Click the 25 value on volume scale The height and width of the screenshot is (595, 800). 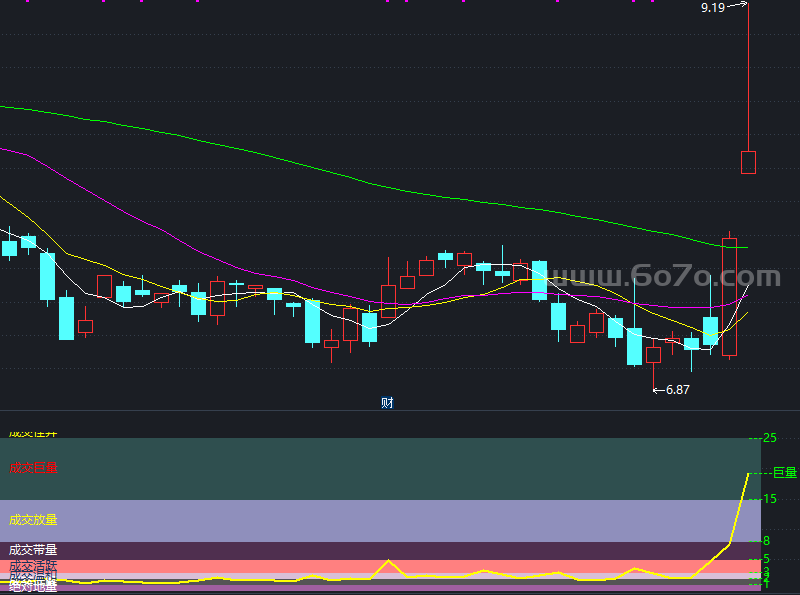[x=769, y=438]
